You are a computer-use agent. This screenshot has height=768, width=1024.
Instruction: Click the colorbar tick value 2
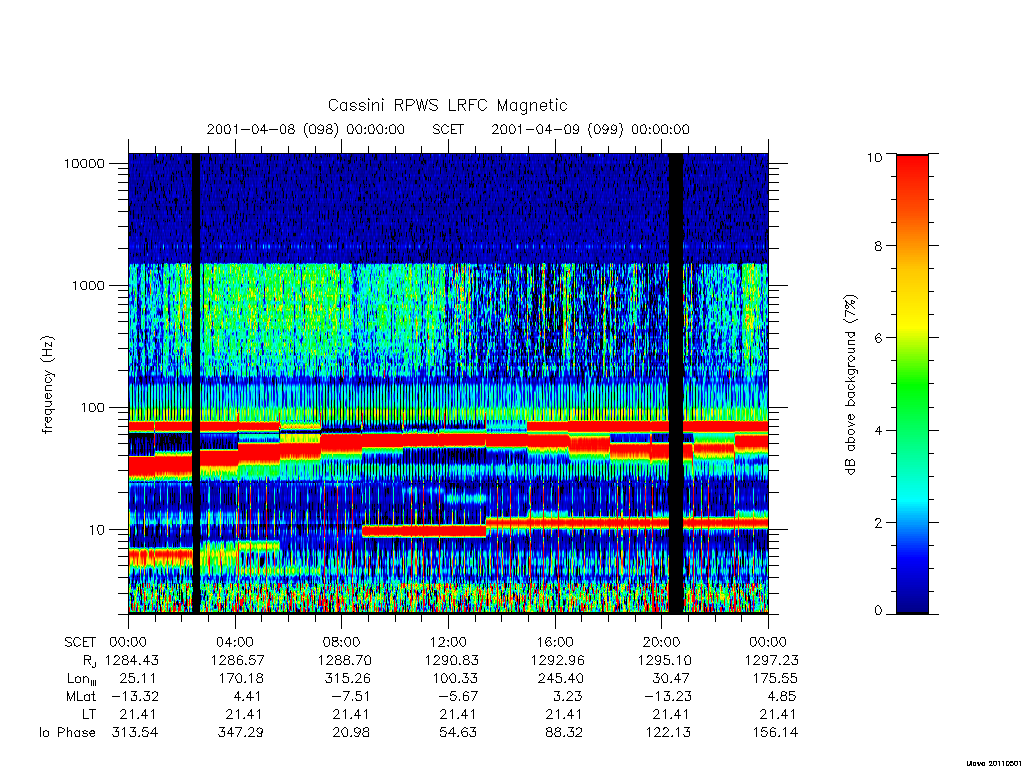tap(878, 523)
